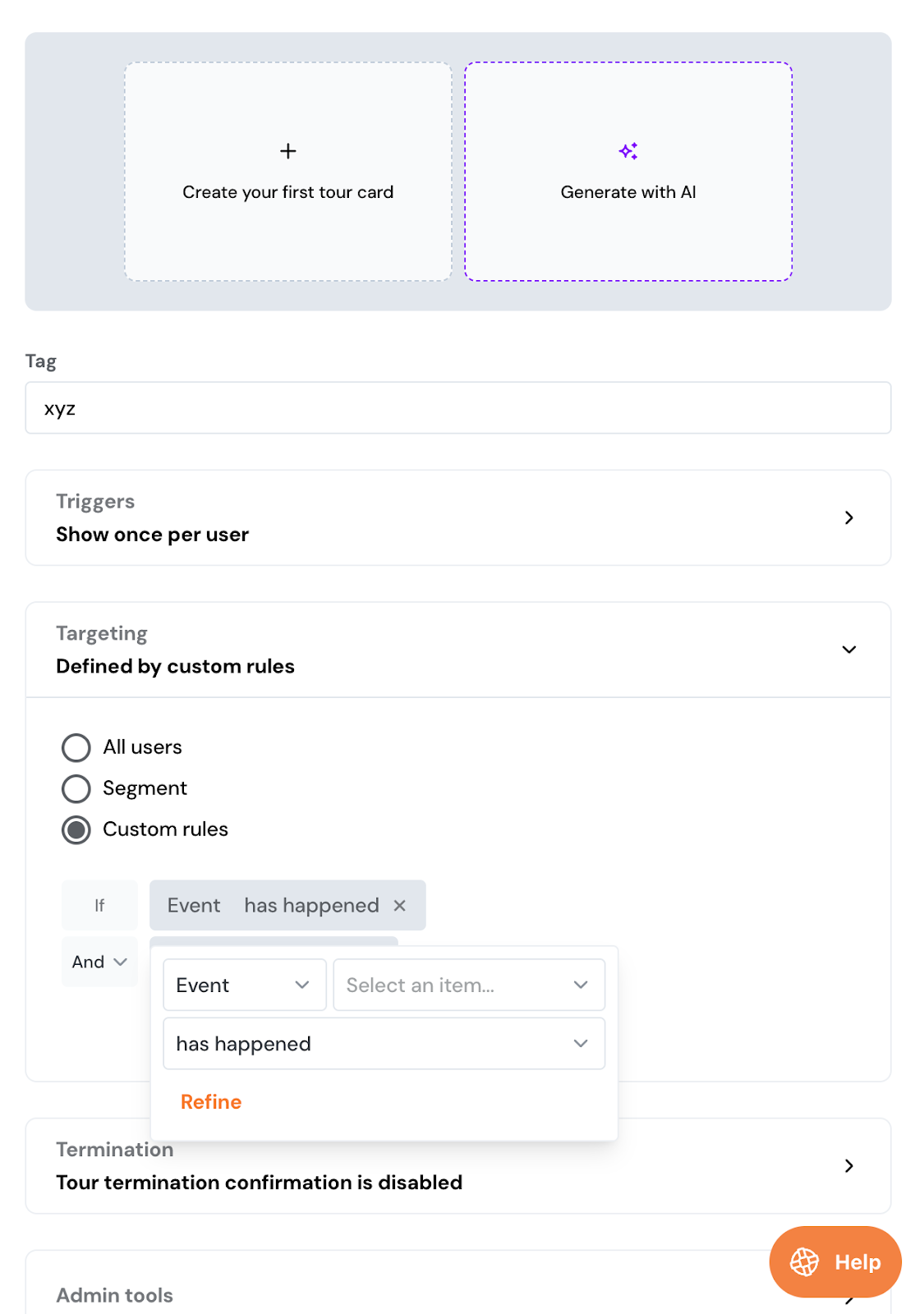This screenshot has width=924, height=1314.
Task: Select the Custom rules radio option
Action: coord(76,829)
